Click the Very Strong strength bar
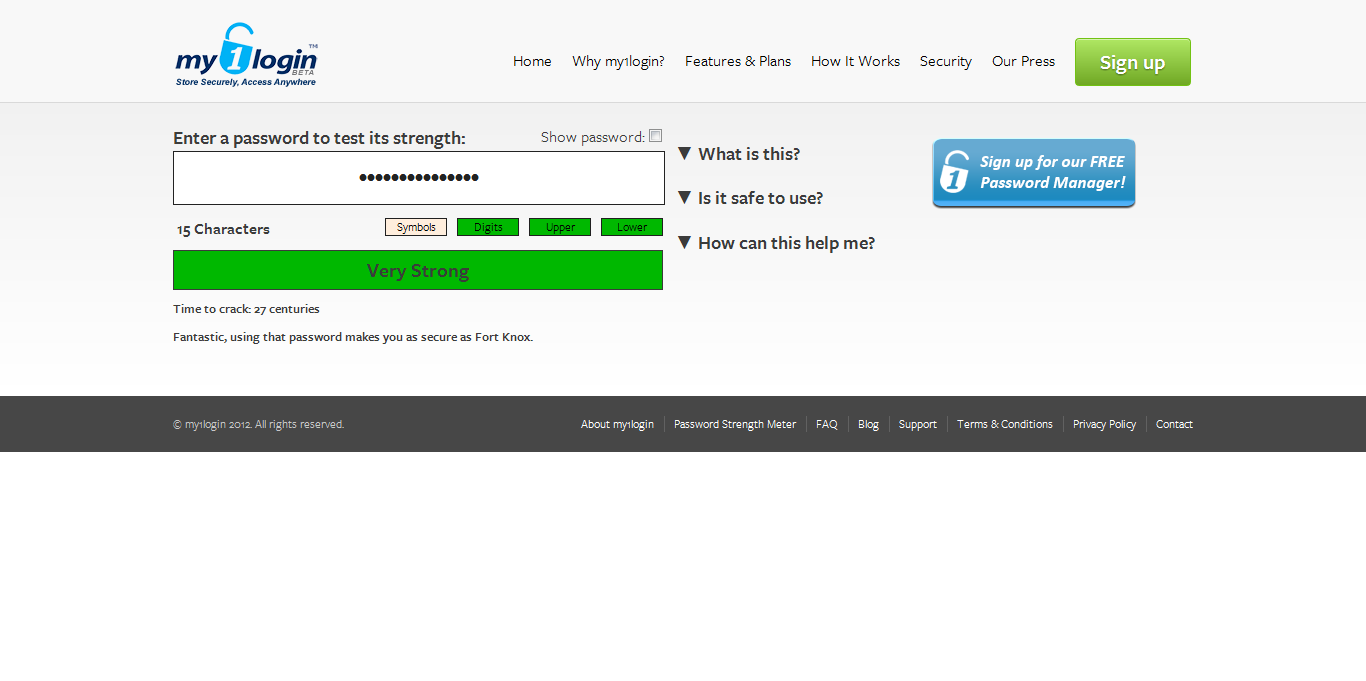 click(418, 270)
